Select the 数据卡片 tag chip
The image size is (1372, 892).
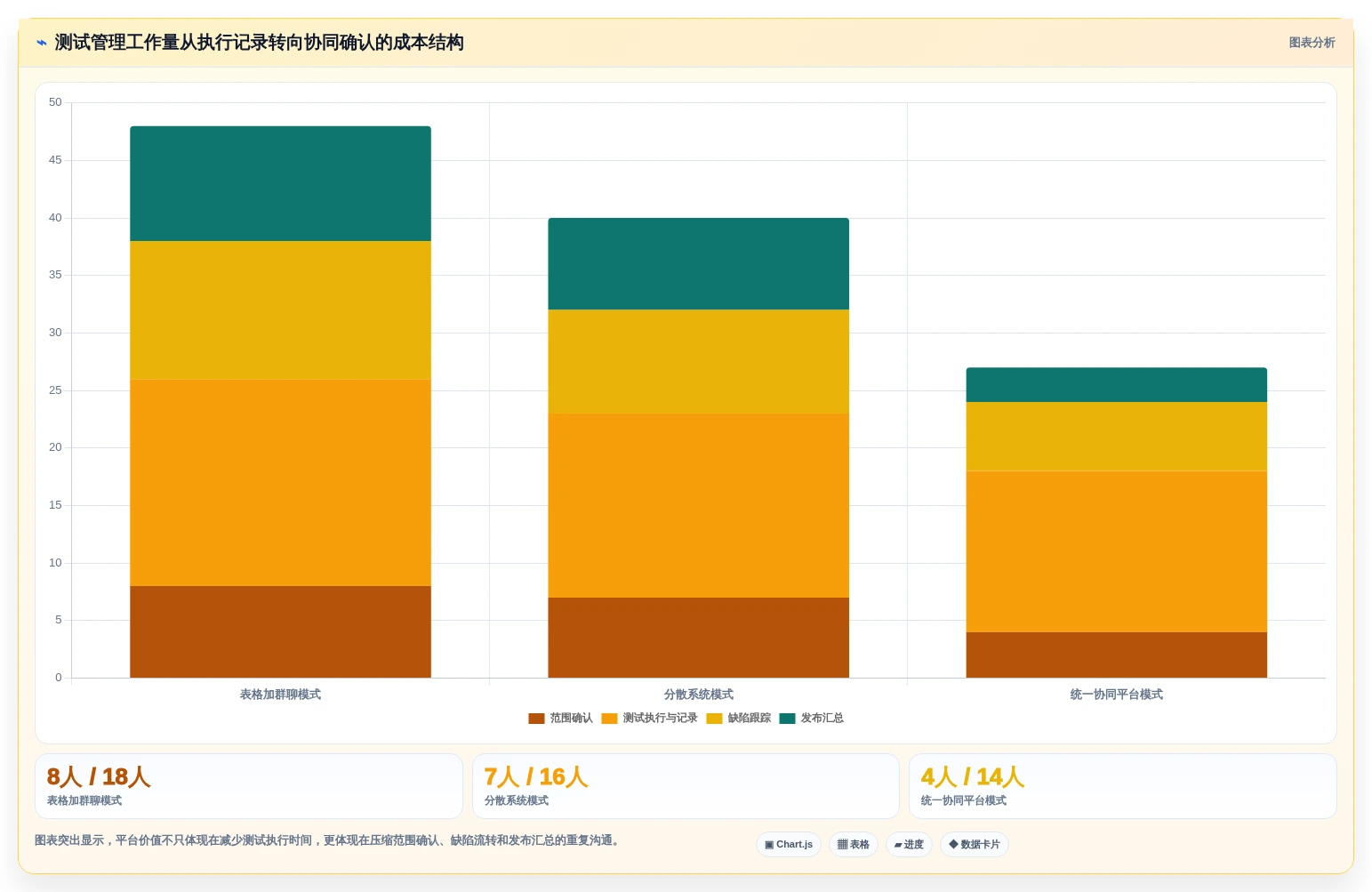(975, 845)
